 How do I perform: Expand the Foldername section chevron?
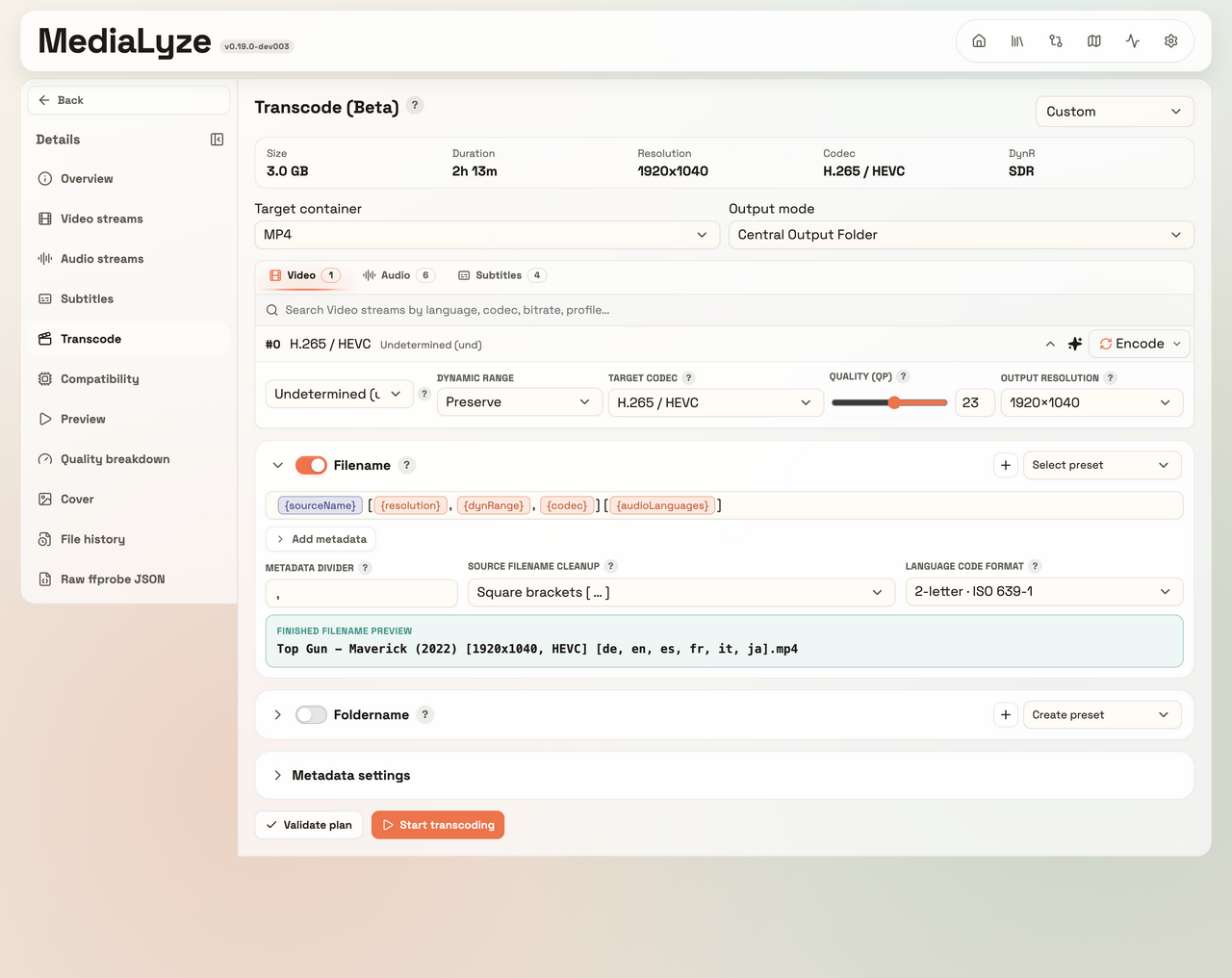click(278, 714)
